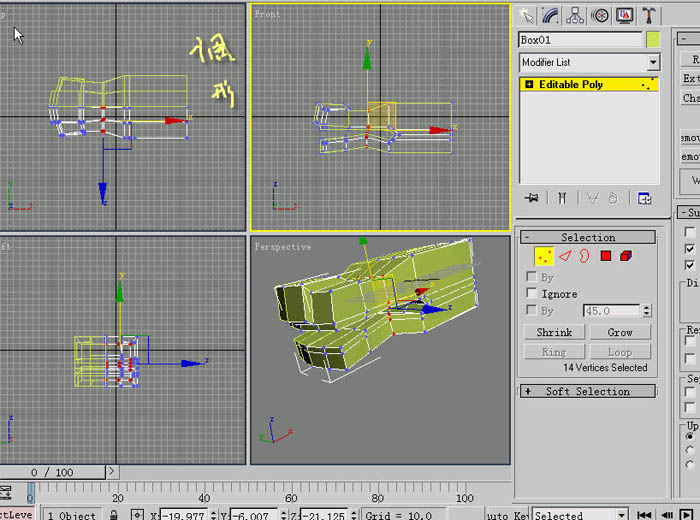Image resolution: width=700 pixels, height=520 pixels.
Task: Open the Mini Curve Editor icon
Action: [6, 493]
